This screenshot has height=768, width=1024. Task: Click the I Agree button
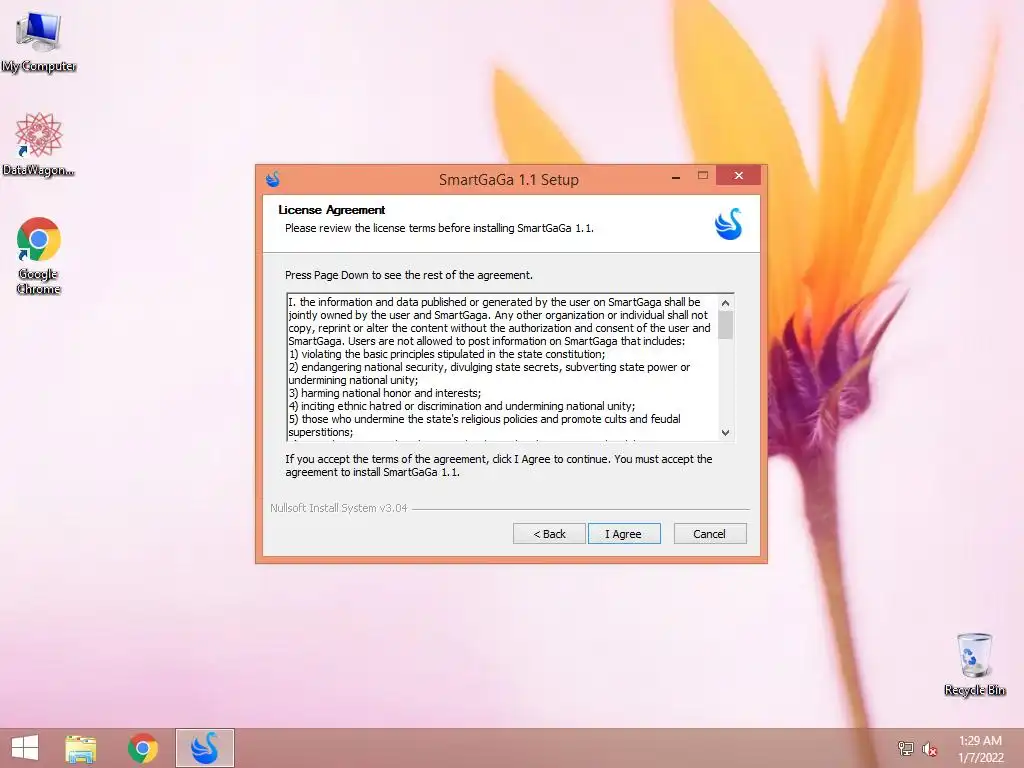click(624, 534)
